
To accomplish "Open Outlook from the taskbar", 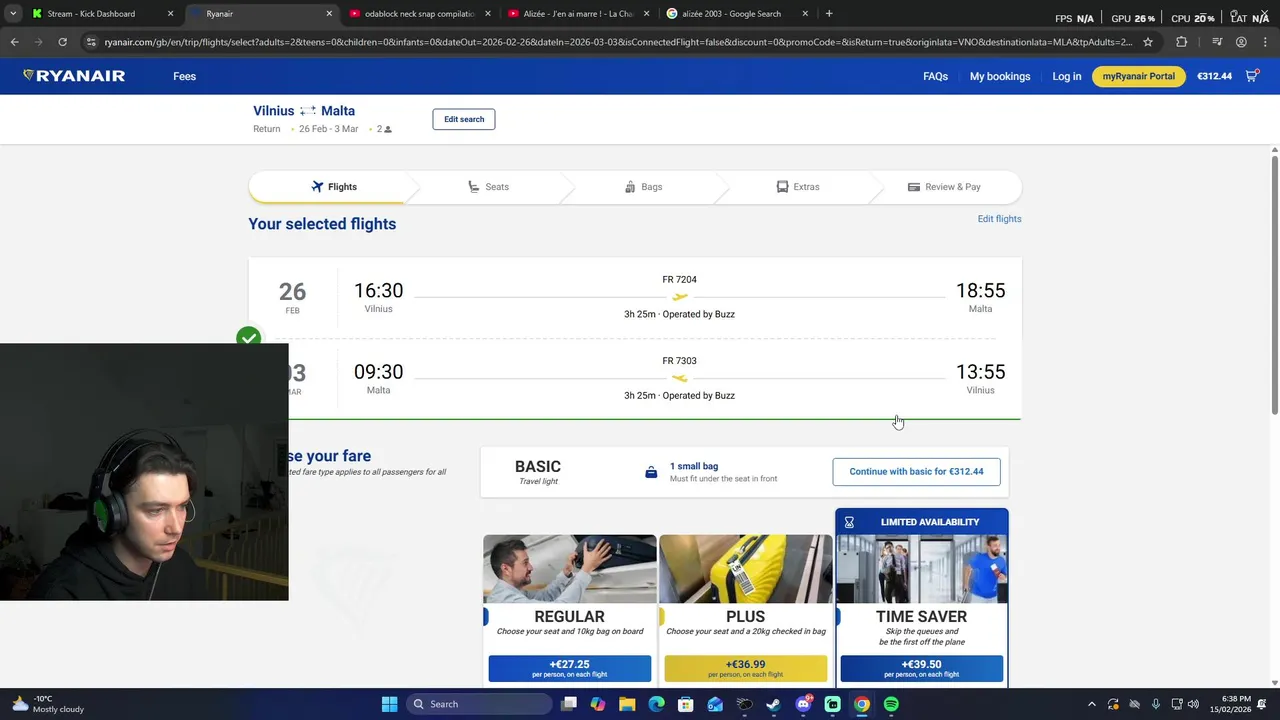I will click(x=715, y=704).
